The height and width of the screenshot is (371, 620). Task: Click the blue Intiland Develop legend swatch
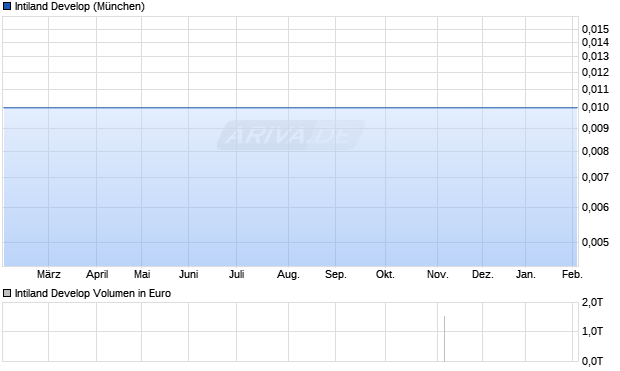pos(7,6)
